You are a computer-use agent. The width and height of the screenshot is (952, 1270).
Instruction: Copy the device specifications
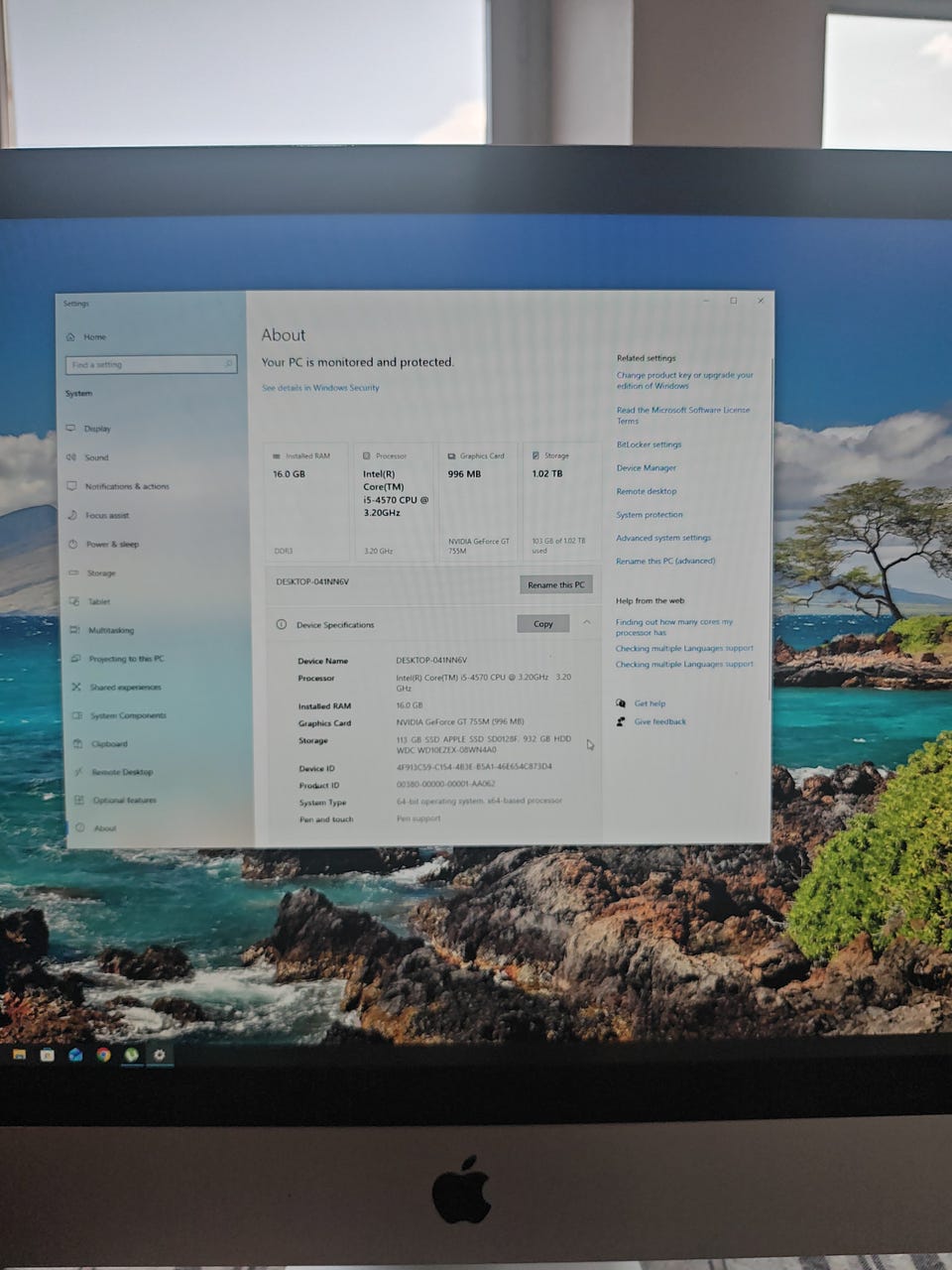(543, 624)
